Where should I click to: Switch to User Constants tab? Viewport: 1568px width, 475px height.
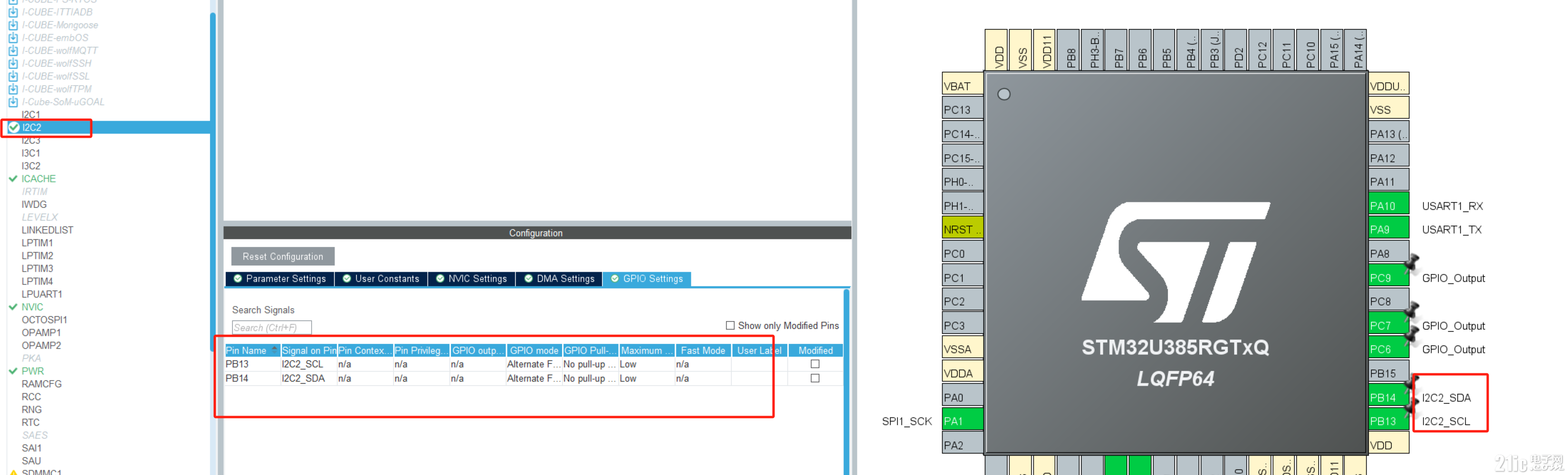click(x=381, y=278)
